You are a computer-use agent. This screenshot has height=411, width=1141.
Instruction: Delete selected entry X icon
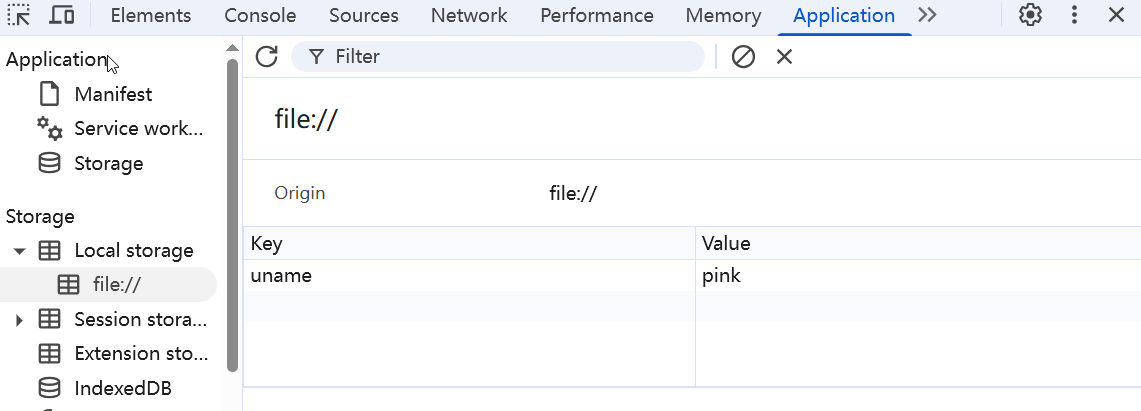tap(784, 57)
